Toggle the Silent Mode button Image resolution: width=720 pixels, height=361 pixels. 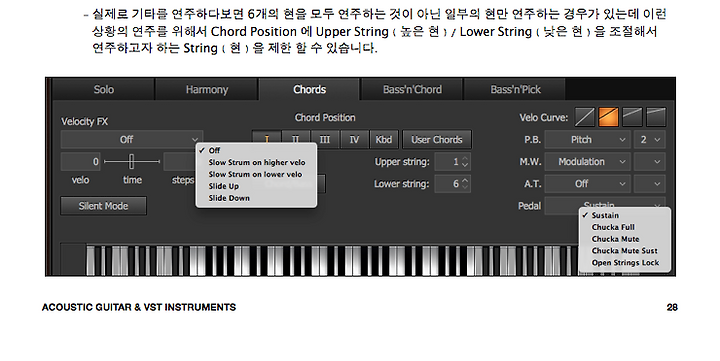[x=103, y=206]
